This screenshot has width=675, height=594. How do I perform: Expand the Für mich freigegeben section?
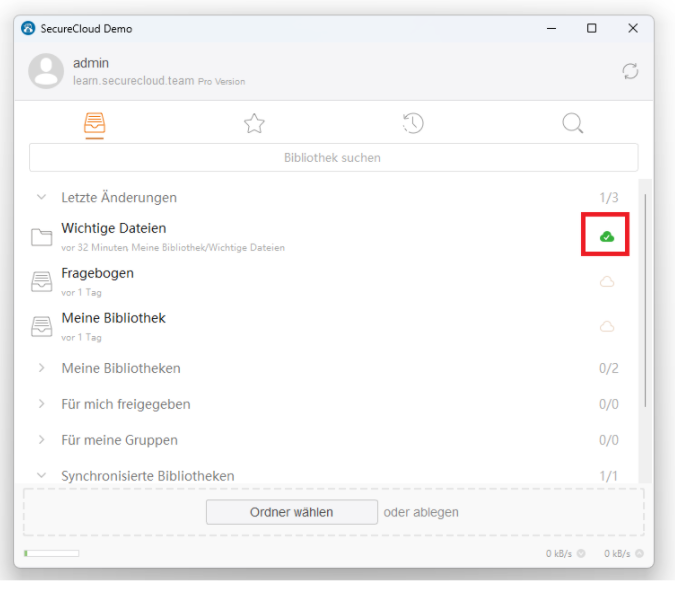41,404
